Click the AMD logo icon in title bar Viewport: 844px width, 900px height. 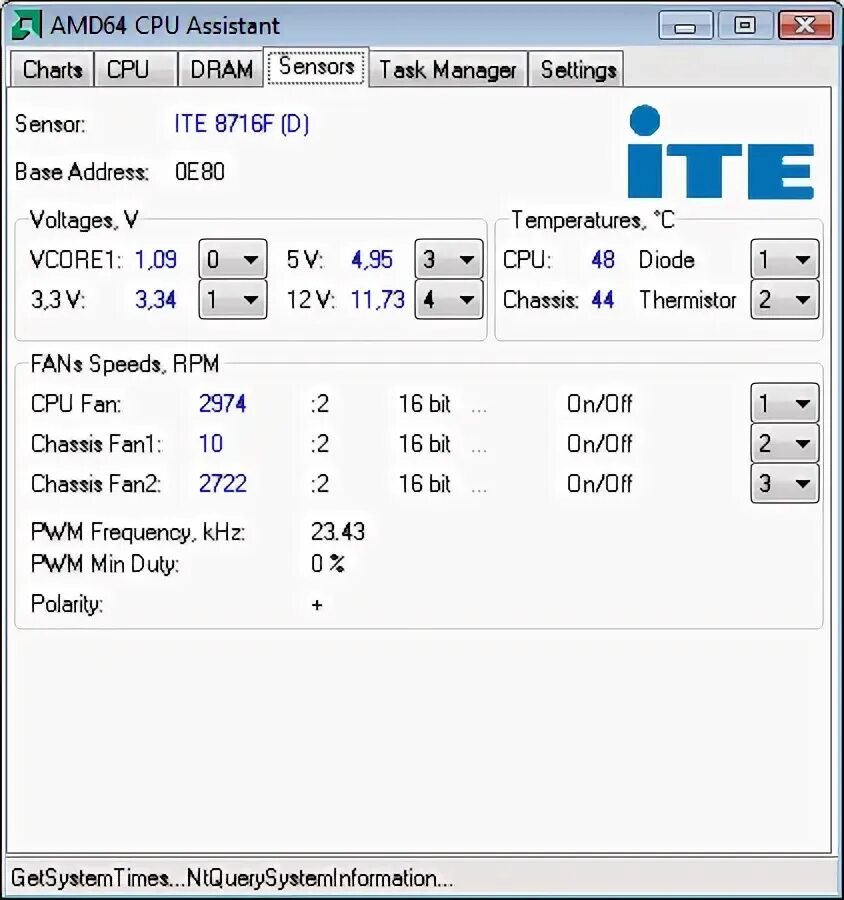26,26
